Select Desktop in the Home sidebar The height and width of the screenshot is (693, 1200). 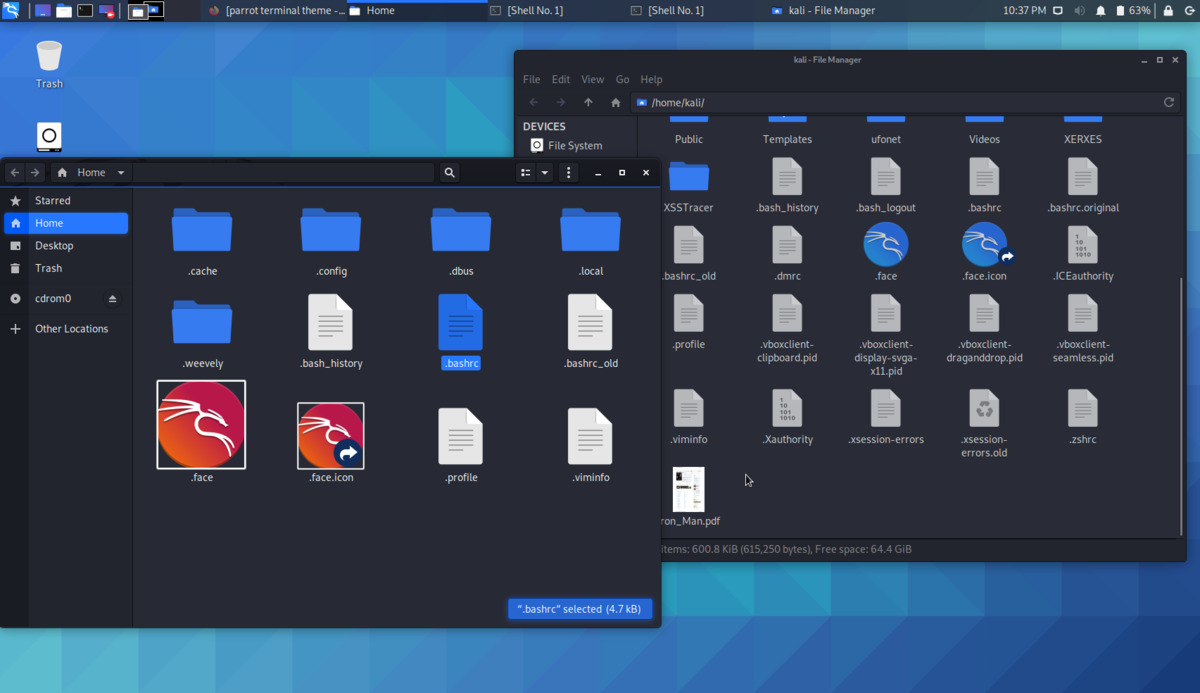pyautogui.click(x=66, y=246)
